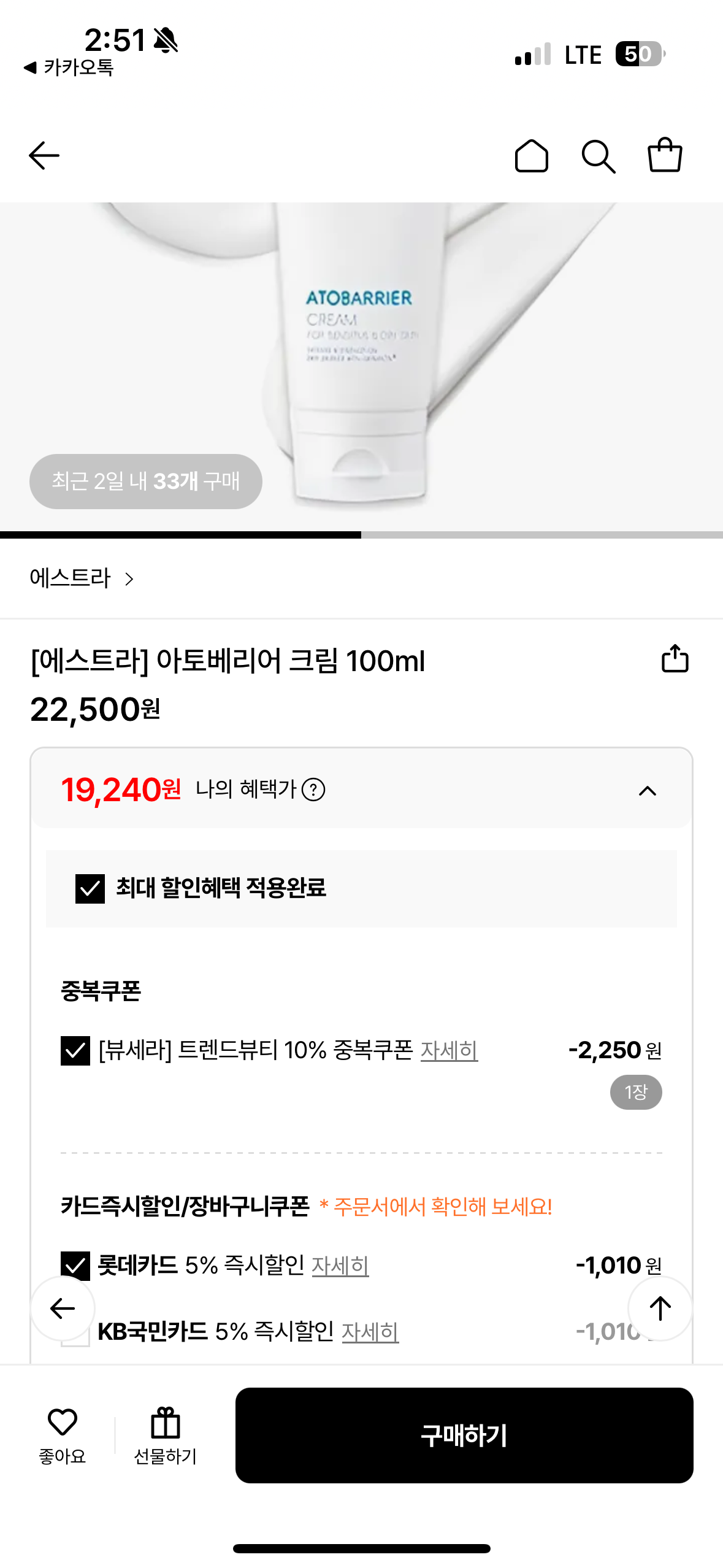Tap the back arrow in top navigation
723x1568 pixels.
[44, 156]
